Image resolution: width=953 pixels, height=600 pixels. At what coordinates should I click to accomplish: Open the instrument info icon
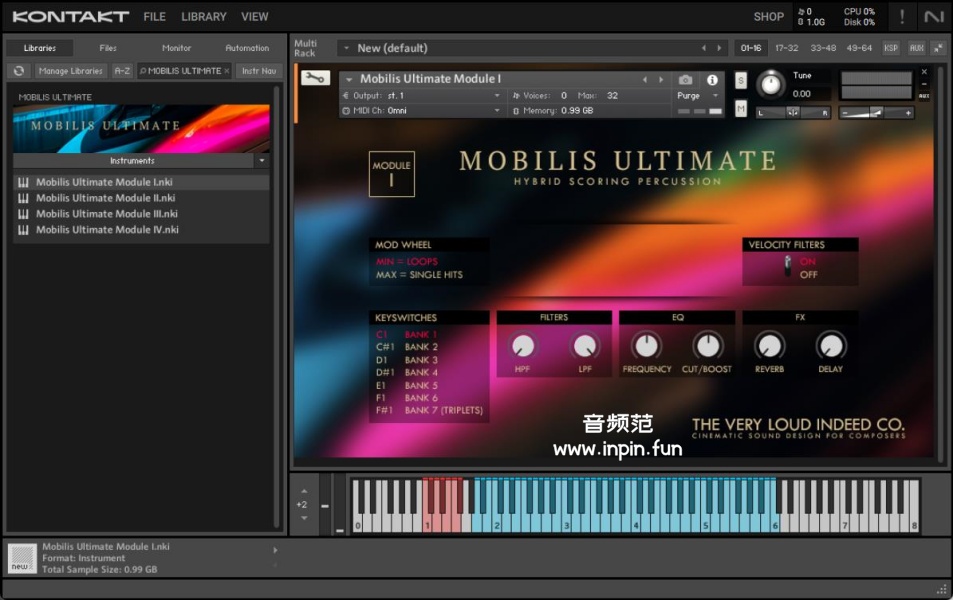coord(712,79)
